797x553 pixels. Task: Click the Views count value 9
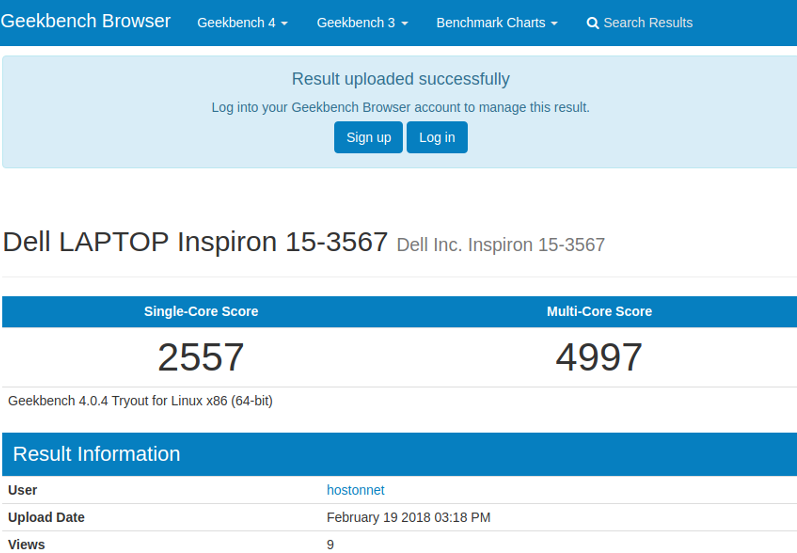[x=330, y=545]
